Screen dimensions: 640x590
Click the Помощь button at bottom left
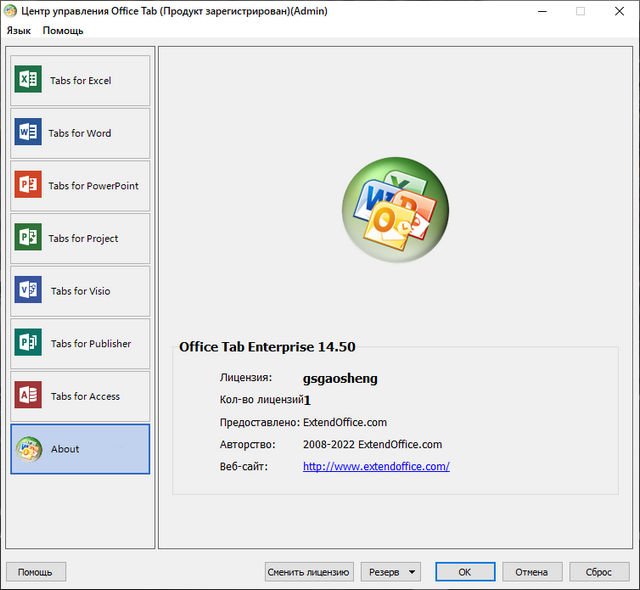pos(36,572)
